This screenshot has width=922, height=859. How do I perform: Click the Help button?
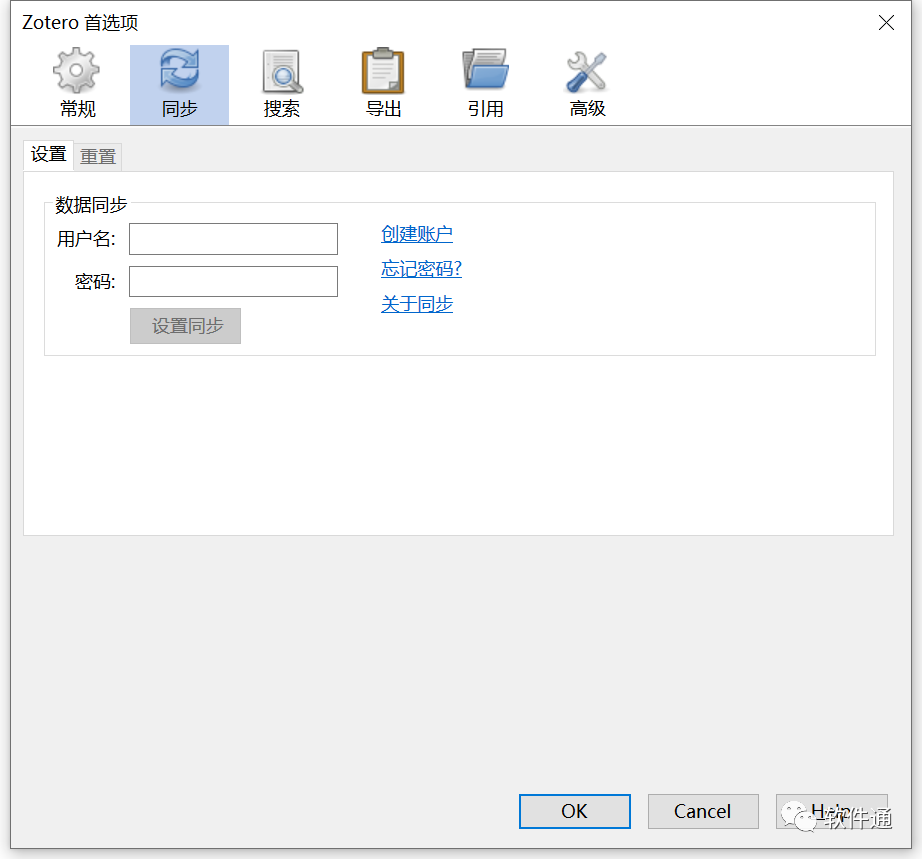(x=831, y=811)
